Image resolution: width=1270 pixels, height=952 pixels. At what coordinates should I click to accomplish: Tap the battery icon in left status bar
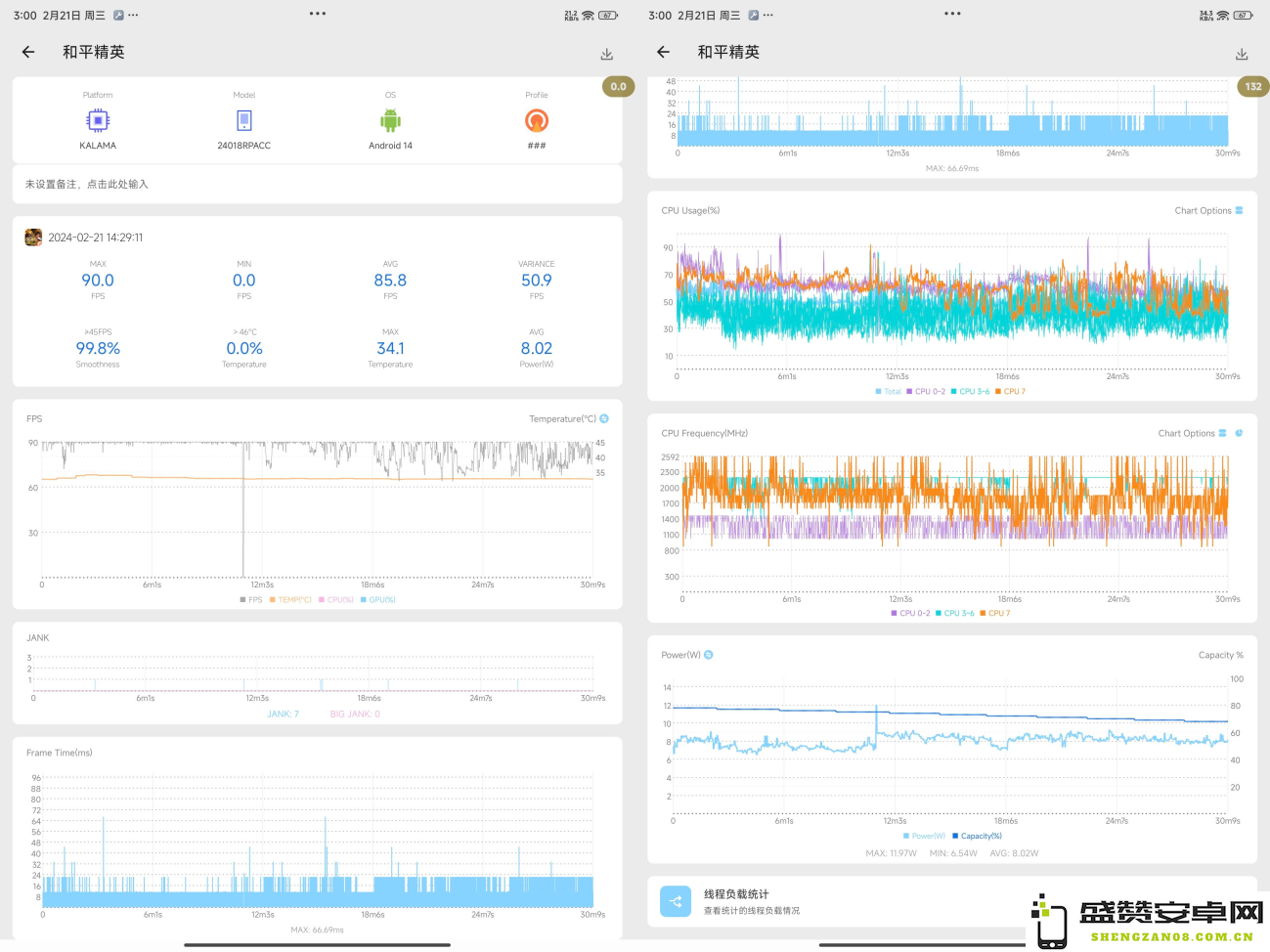[608, 16]
